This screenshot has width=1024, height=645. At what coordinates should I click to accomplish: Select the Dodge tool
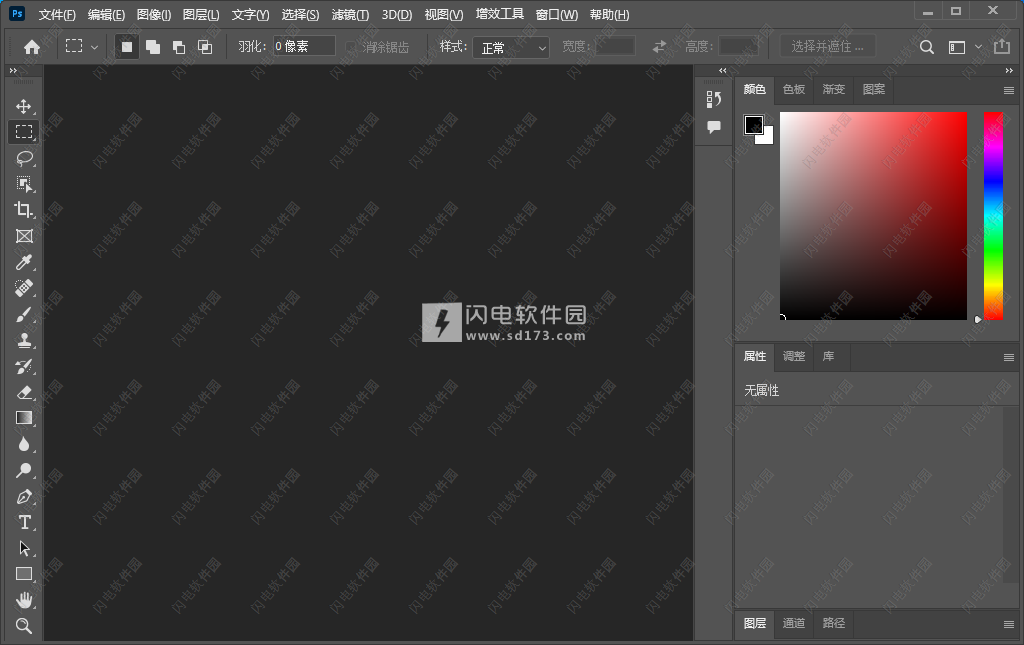(x=24, y=470)
